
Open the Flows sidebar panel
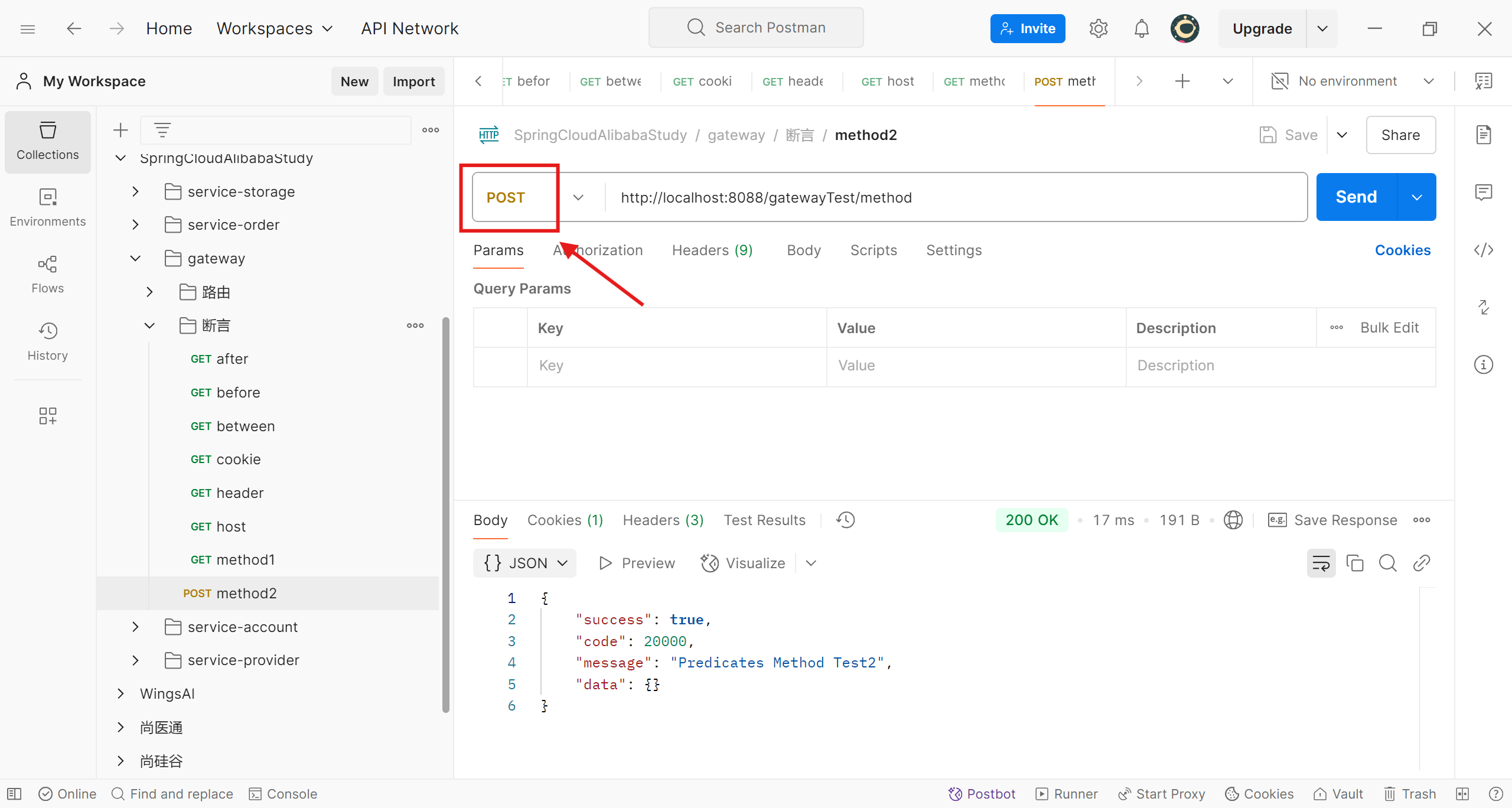pyautogui.click(x=47, y=274)
